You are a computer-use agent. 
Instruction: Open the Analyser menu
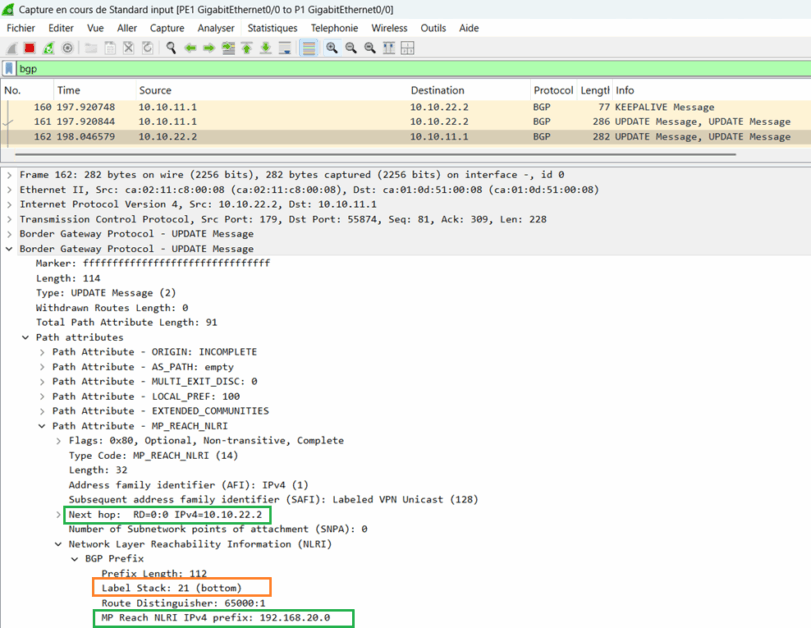216,28
